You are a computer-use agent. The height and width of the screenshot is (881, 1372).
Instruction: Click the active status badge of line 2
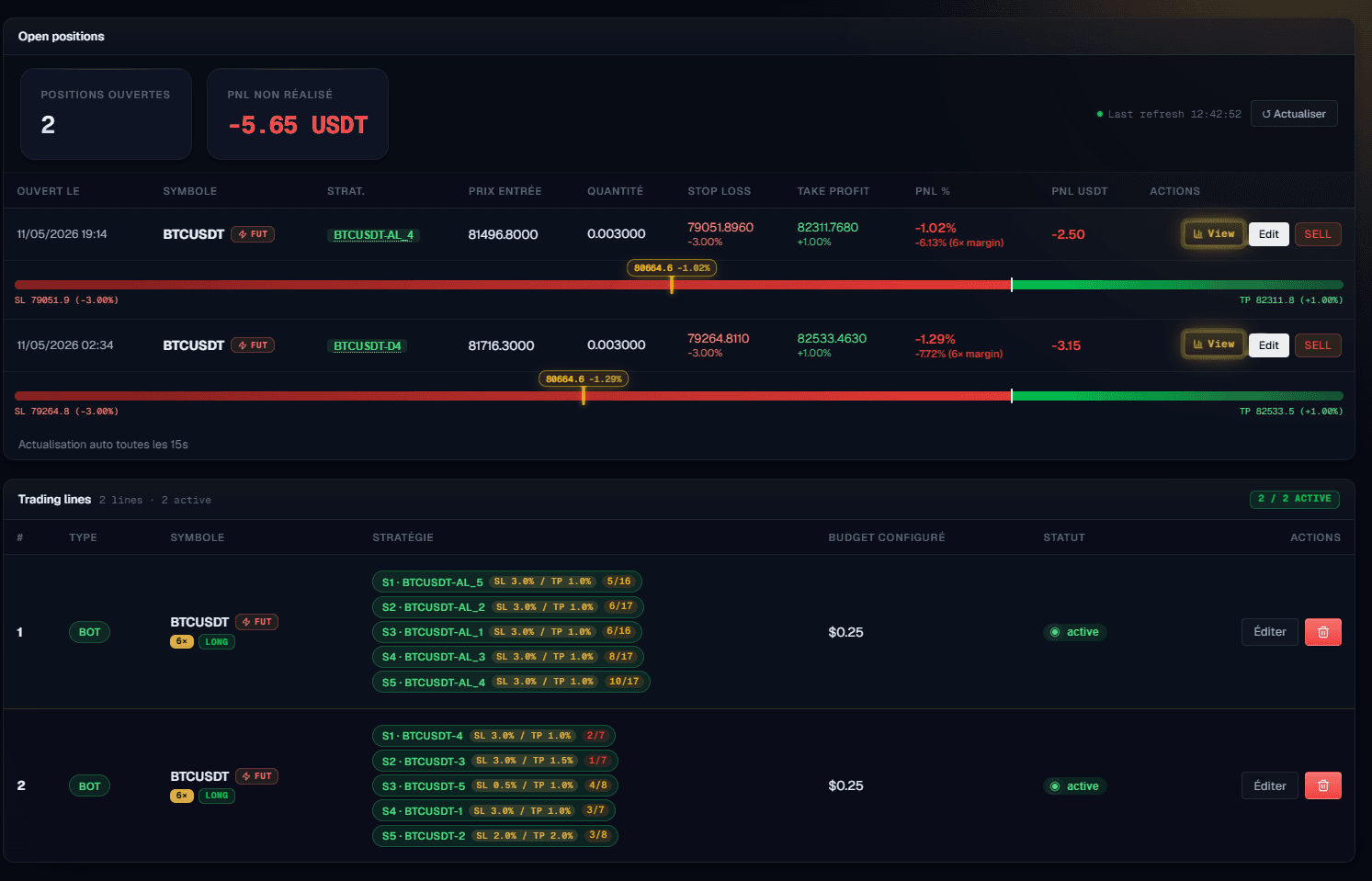pos(1074,786)
